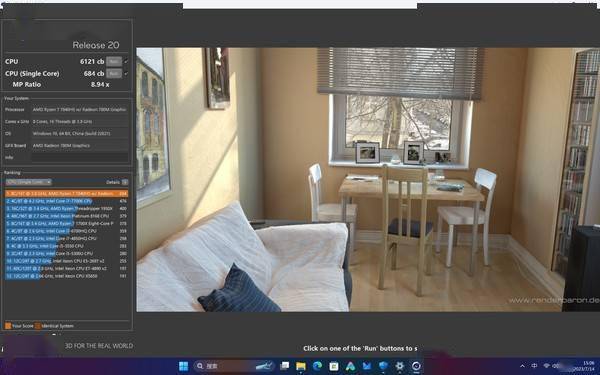Open the Windows Start menu
600x375 pixels.
184,366
